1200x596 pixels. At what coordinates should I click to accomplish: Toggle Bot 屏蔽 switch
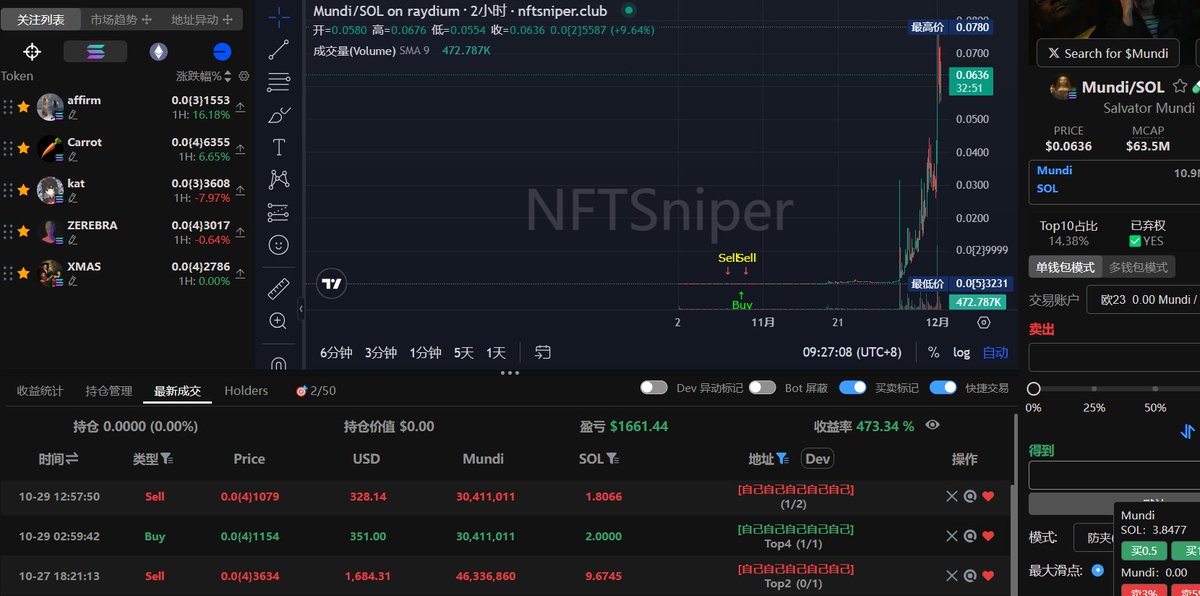pyautogui.click(x=762, y=388)
